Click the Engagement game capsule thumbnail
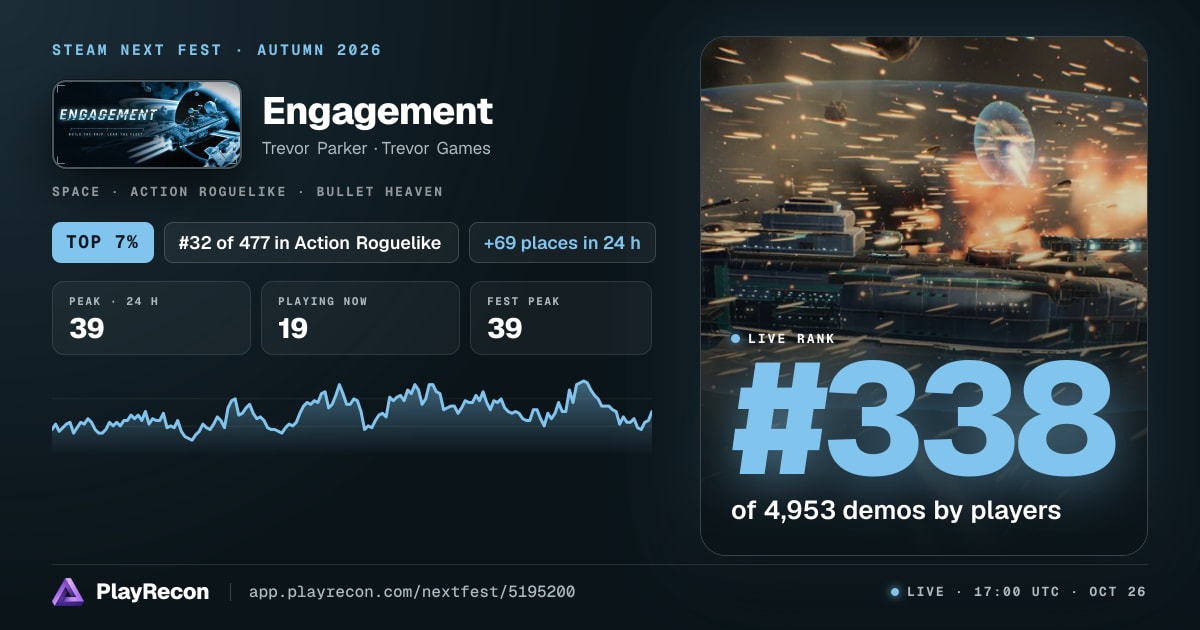 point(147,124)
